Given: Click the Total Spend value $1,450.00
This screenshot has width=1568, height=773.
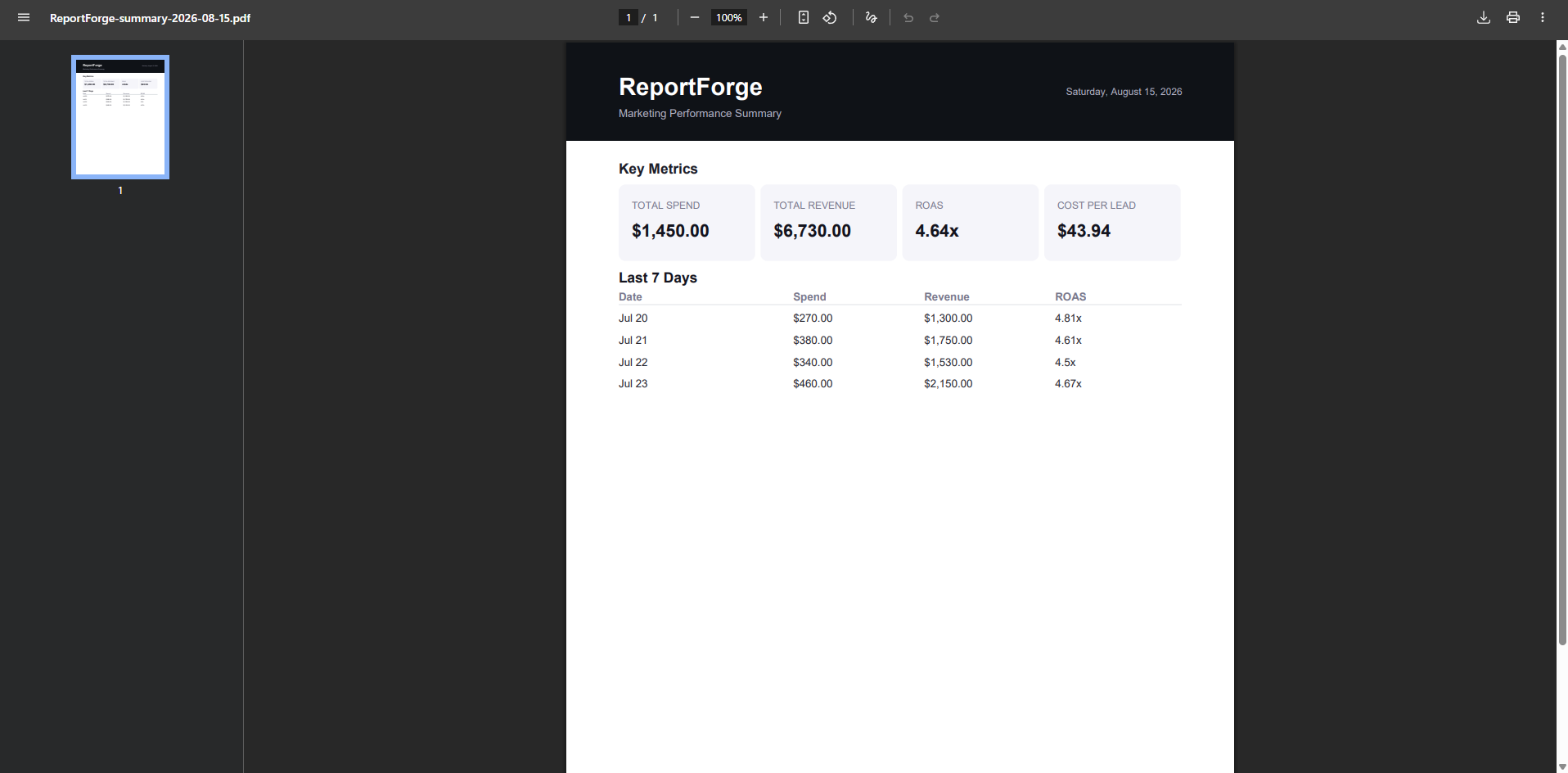Looking at the screenshot, I should 670,231.
